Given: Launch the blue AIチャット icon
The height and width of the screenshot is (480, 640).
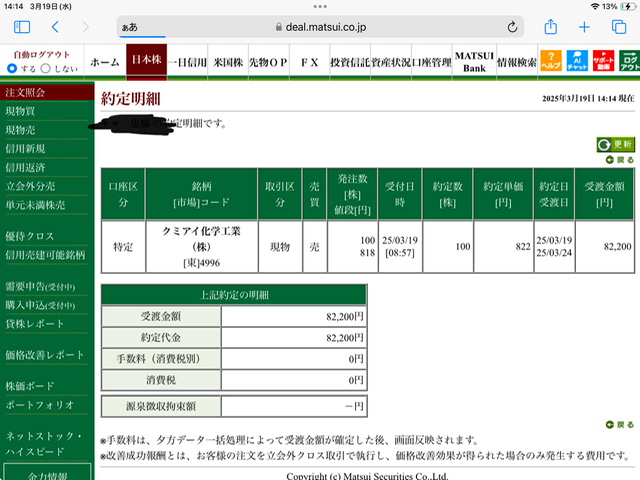Looking at the screenshot, I should 577,60.
